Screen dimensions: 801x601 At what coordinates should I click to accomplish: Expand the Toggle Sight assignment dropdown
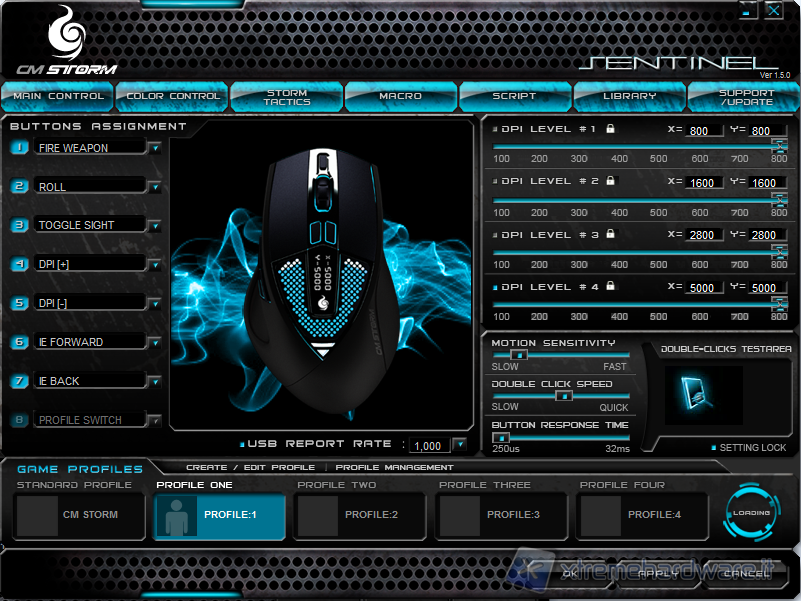pyautogui.click(x=155, y=225)
